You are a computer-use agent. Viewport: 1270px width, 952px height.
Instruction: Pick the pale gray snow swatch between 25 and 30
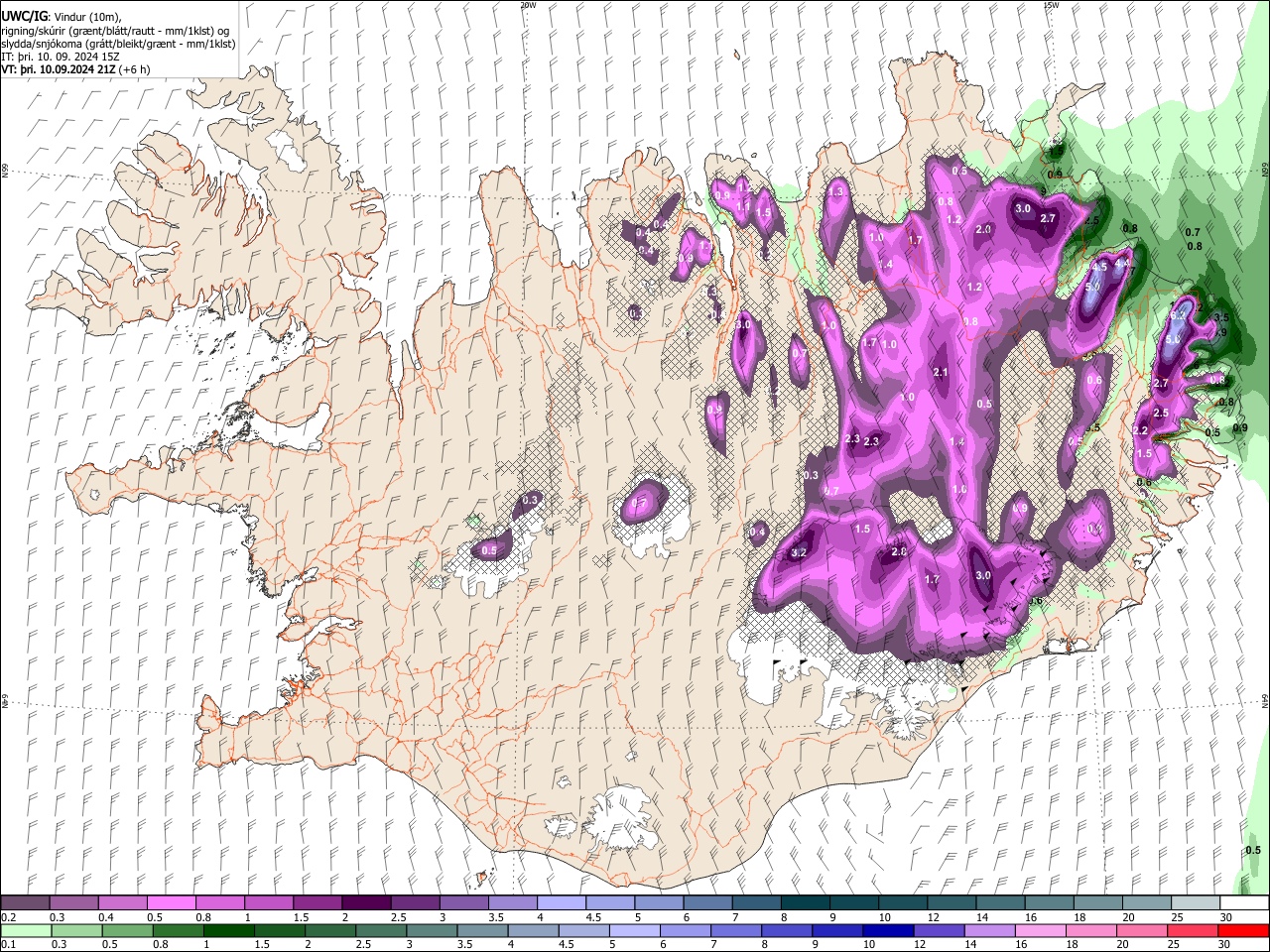pyautogui.click(x=1196, y=902)
